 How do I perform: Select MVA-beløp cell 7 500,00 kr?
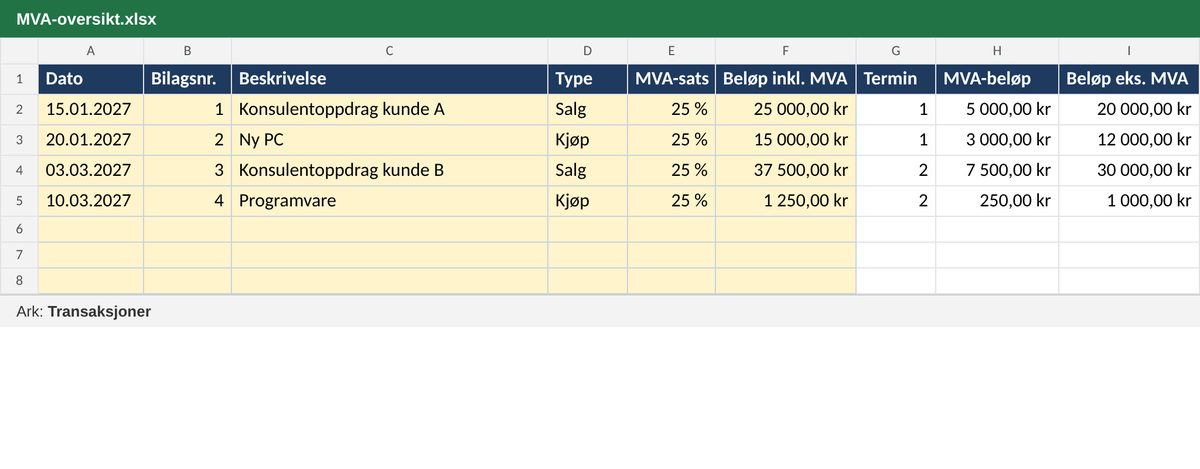click(x=997, y=170)
